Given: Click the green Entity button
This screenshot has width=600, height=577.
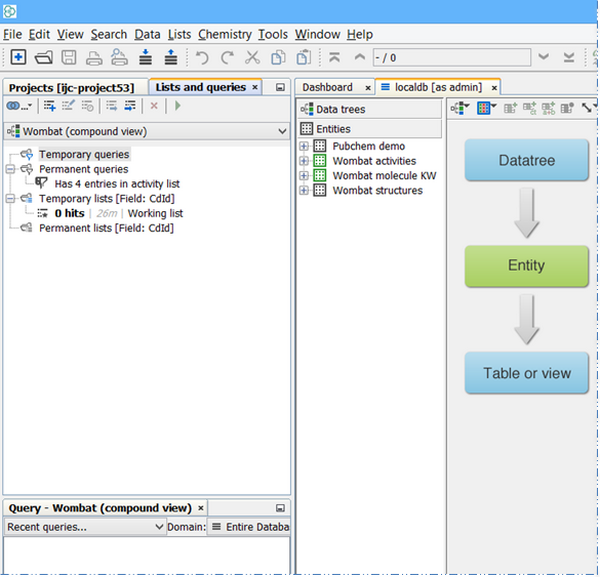Looking at the screenshot, I should [x=526, y=266].
